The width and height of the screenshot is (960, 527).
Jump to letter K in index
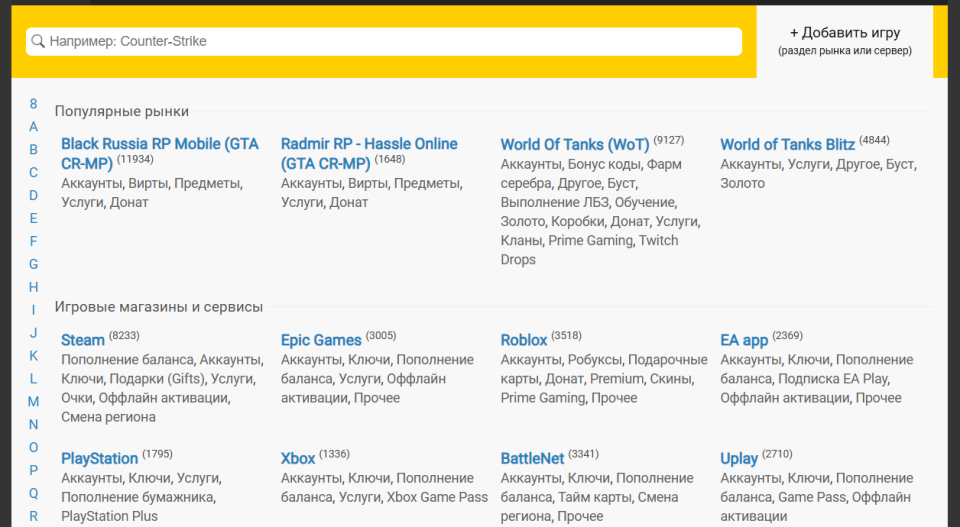coord(34,356)
